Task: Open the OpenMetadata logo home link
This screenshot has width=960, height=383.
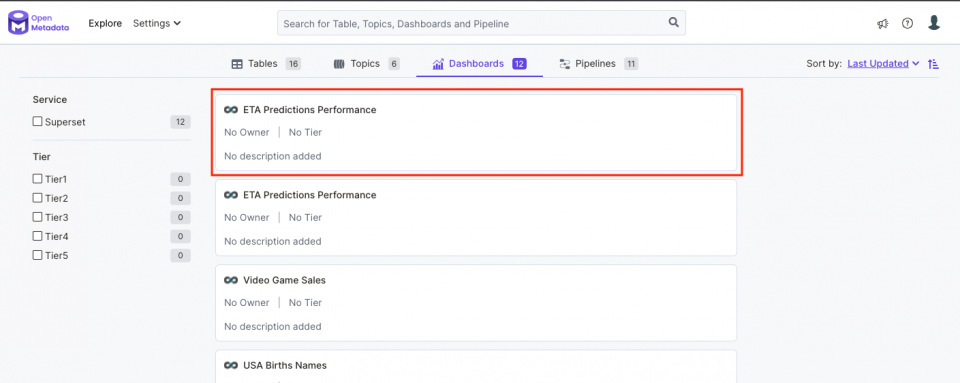Action: pyautogui.click(x=38, y=23)
